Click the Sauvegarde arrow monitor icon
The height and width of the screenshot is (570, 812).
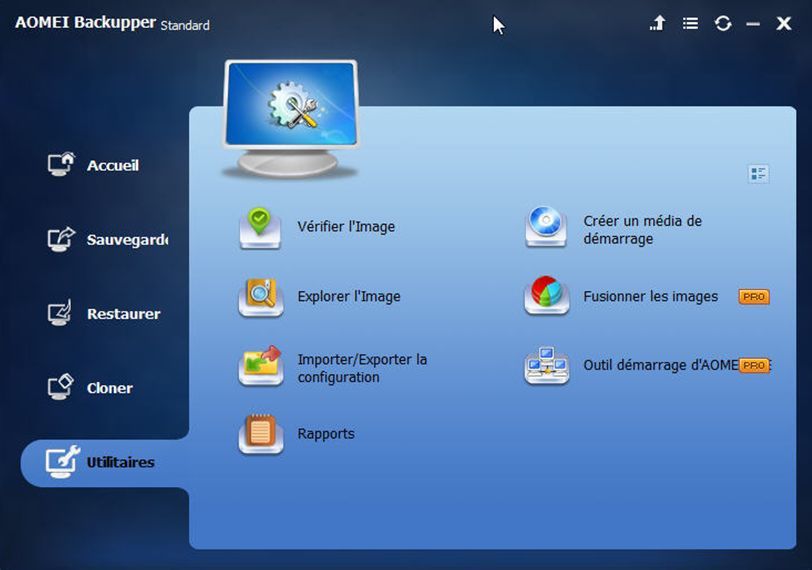(61, 239)
